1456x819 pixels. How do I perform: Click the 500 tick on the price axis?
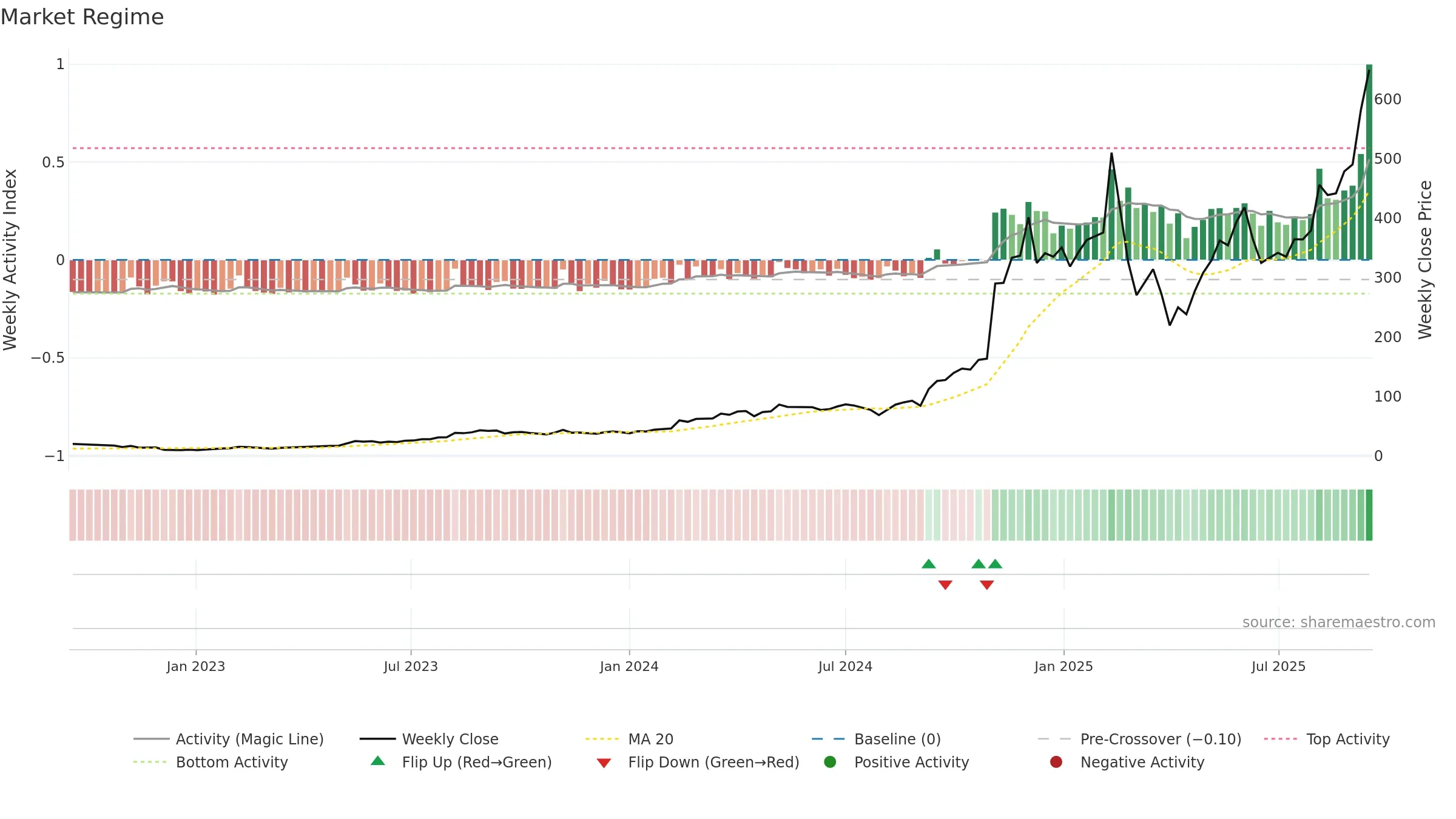pos(1387,159)
